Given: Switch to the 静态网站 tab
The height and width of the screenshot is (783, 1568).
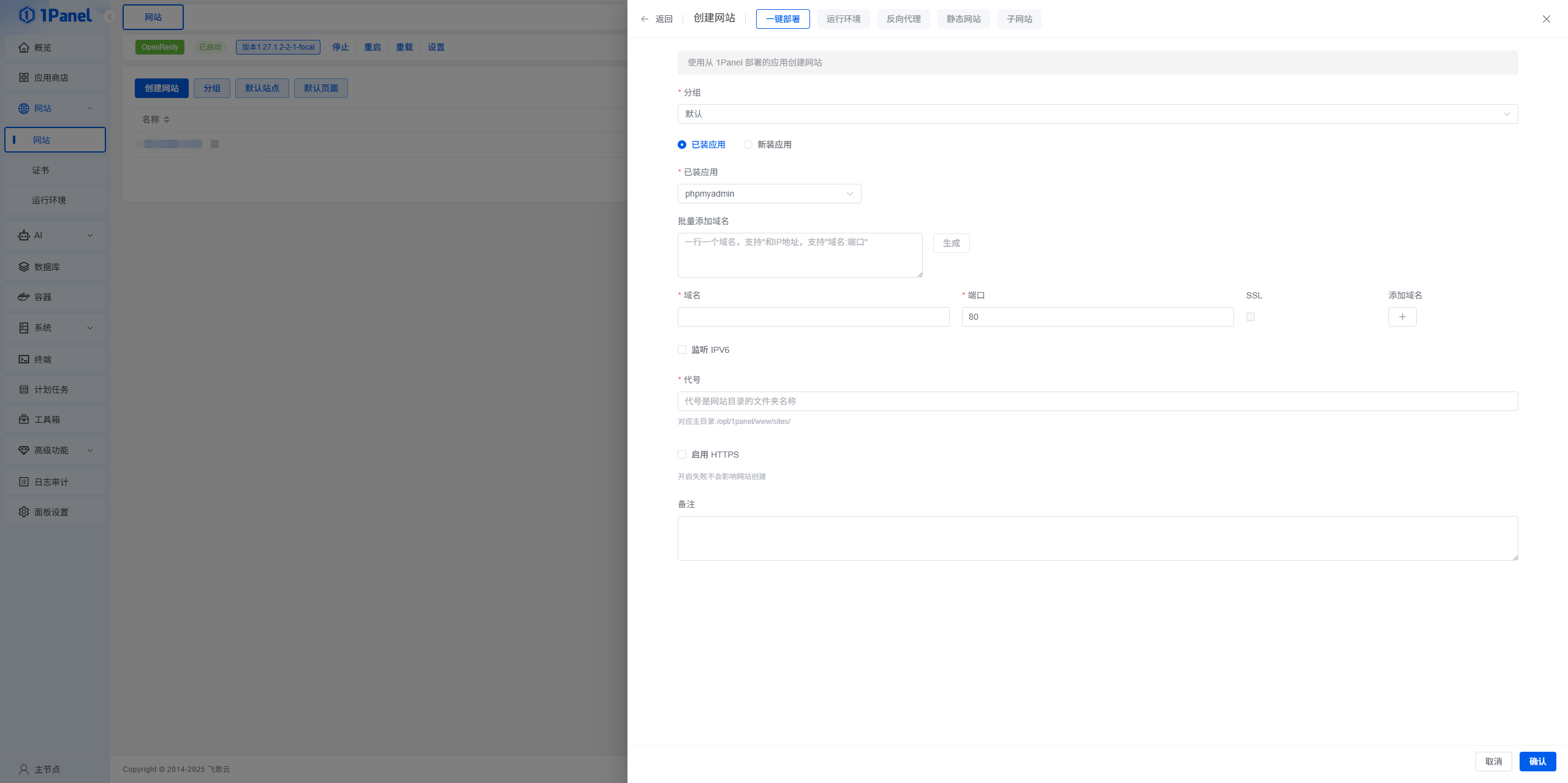Looking at the screenshot, I should (963, 19).
